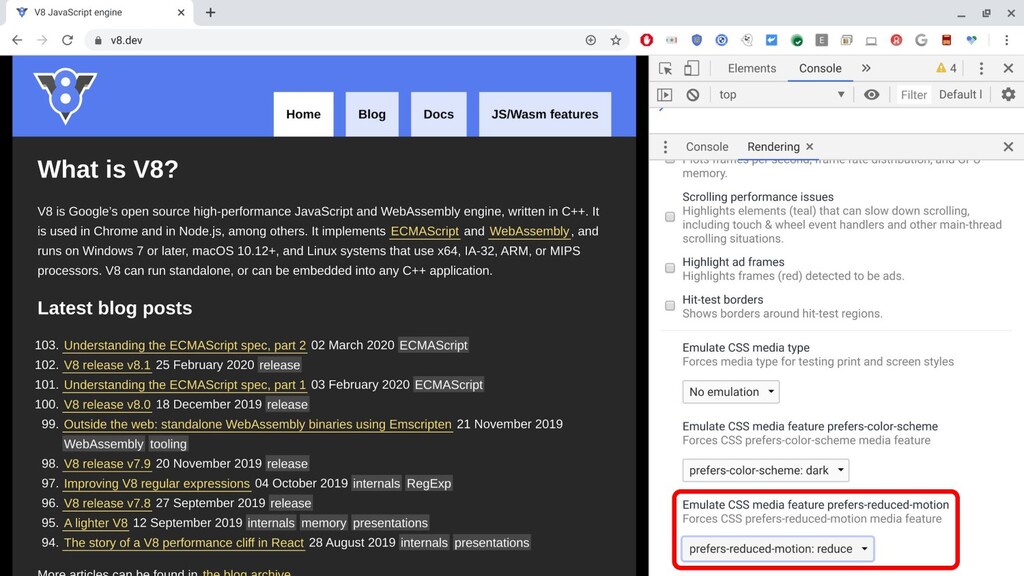This screenshot has width=1024, height=576.
Task: Open the prefers-reduced-motion: reduce dropdown
Action: 777,549
